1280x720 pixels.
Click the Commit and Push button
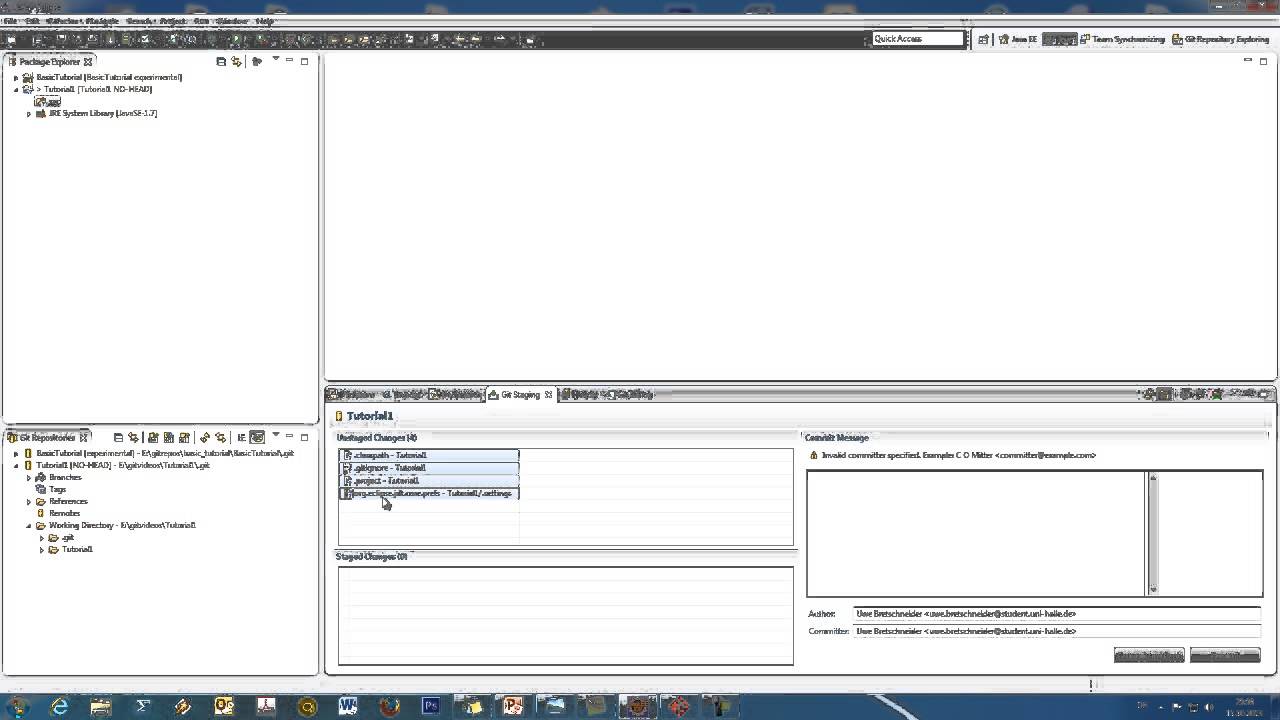tap(1149, 655)
